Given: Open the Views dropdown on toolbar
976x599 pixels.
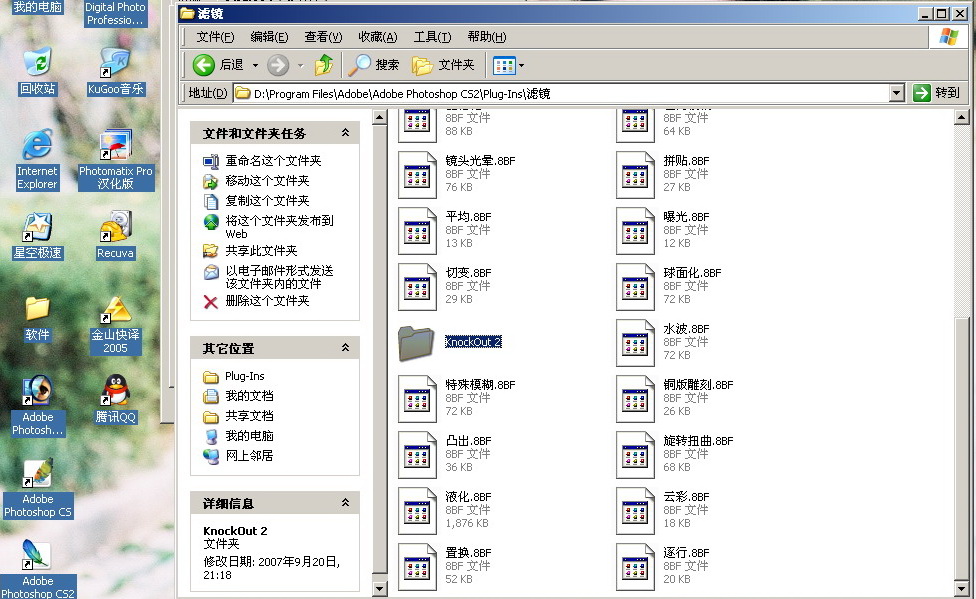Looking at the screenshot, I should [x=509, y=65].
